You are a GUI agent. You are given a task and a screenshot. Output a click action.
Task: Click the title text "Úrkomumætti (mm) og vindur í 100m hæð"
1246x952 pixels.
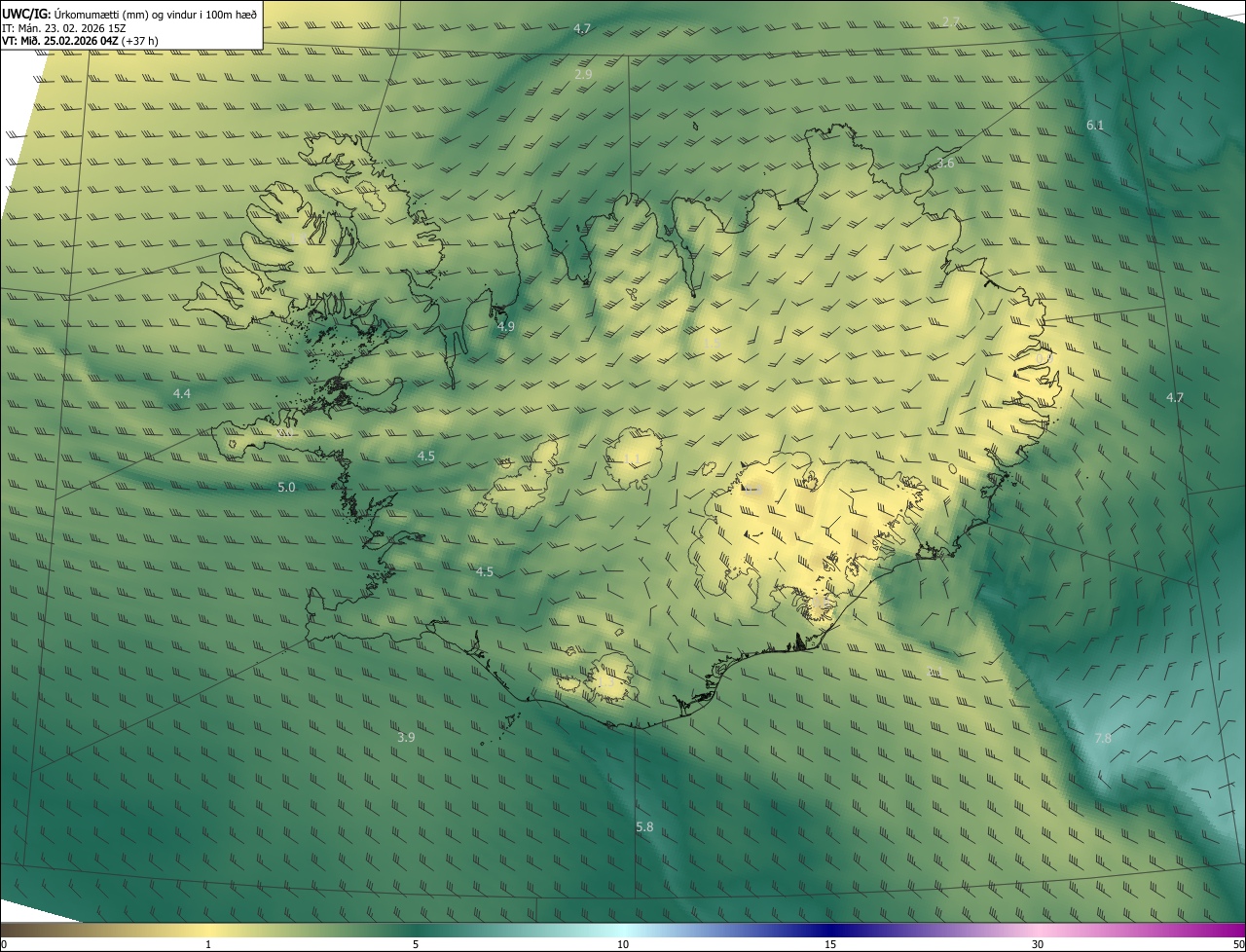tap(156, 13)
